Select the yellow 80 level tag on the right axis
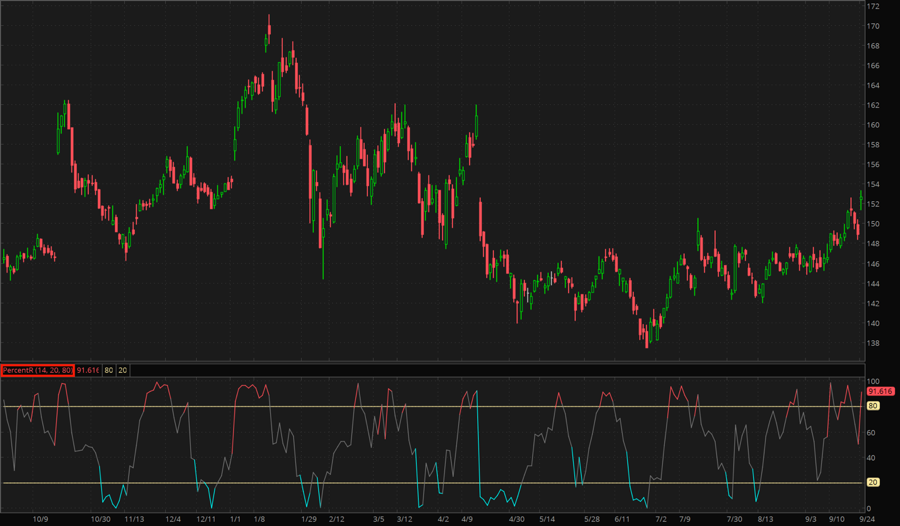 [873, 407]
